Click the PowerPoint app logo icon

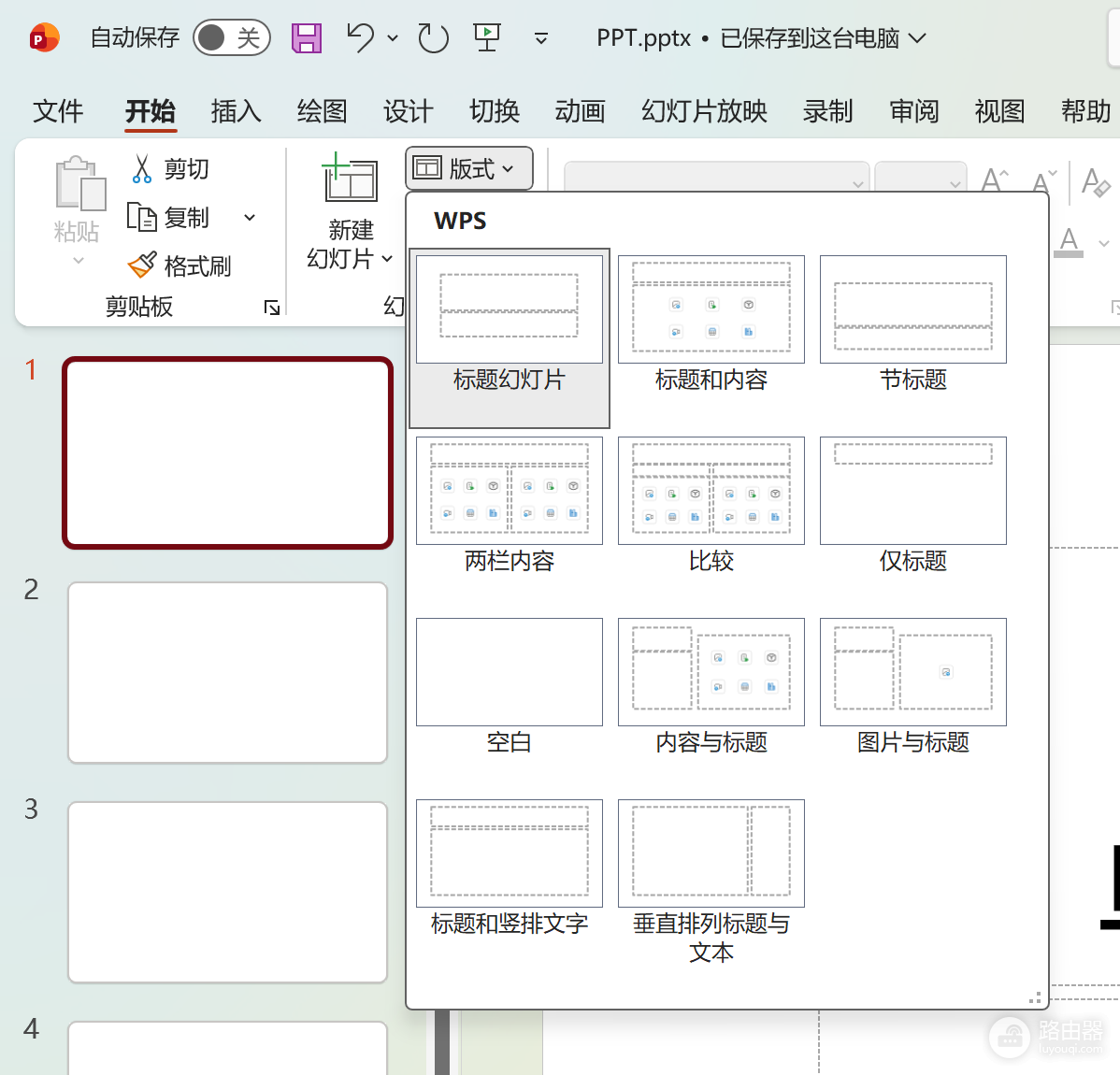coord(44,37)
